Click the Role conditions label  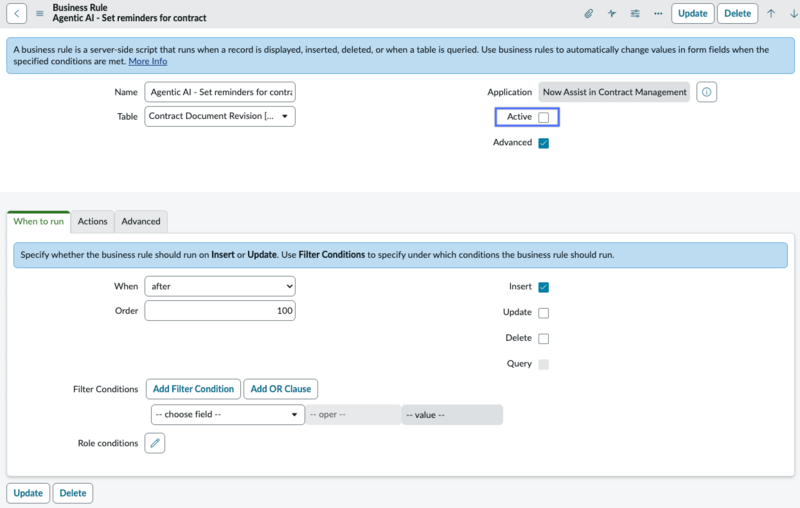click(x=108, y=443)
